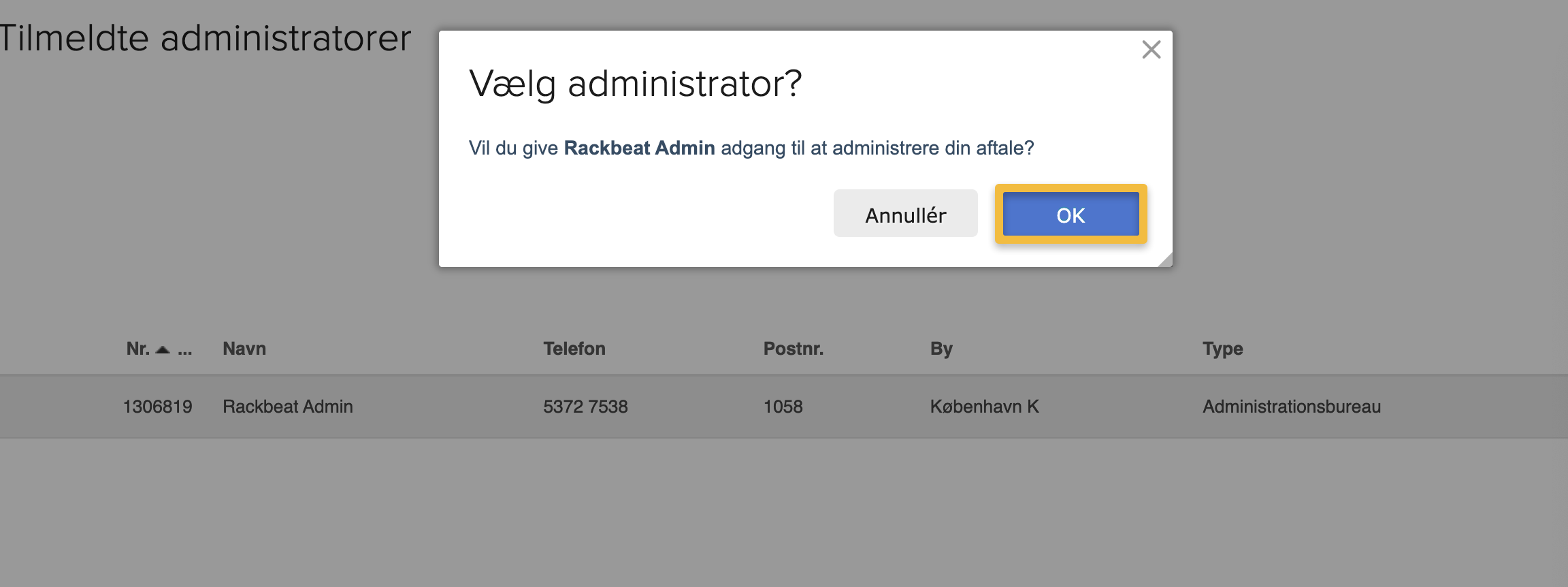Click the Postnr. column header
This screenshot has width=1568, height=587.
(794, 349)
